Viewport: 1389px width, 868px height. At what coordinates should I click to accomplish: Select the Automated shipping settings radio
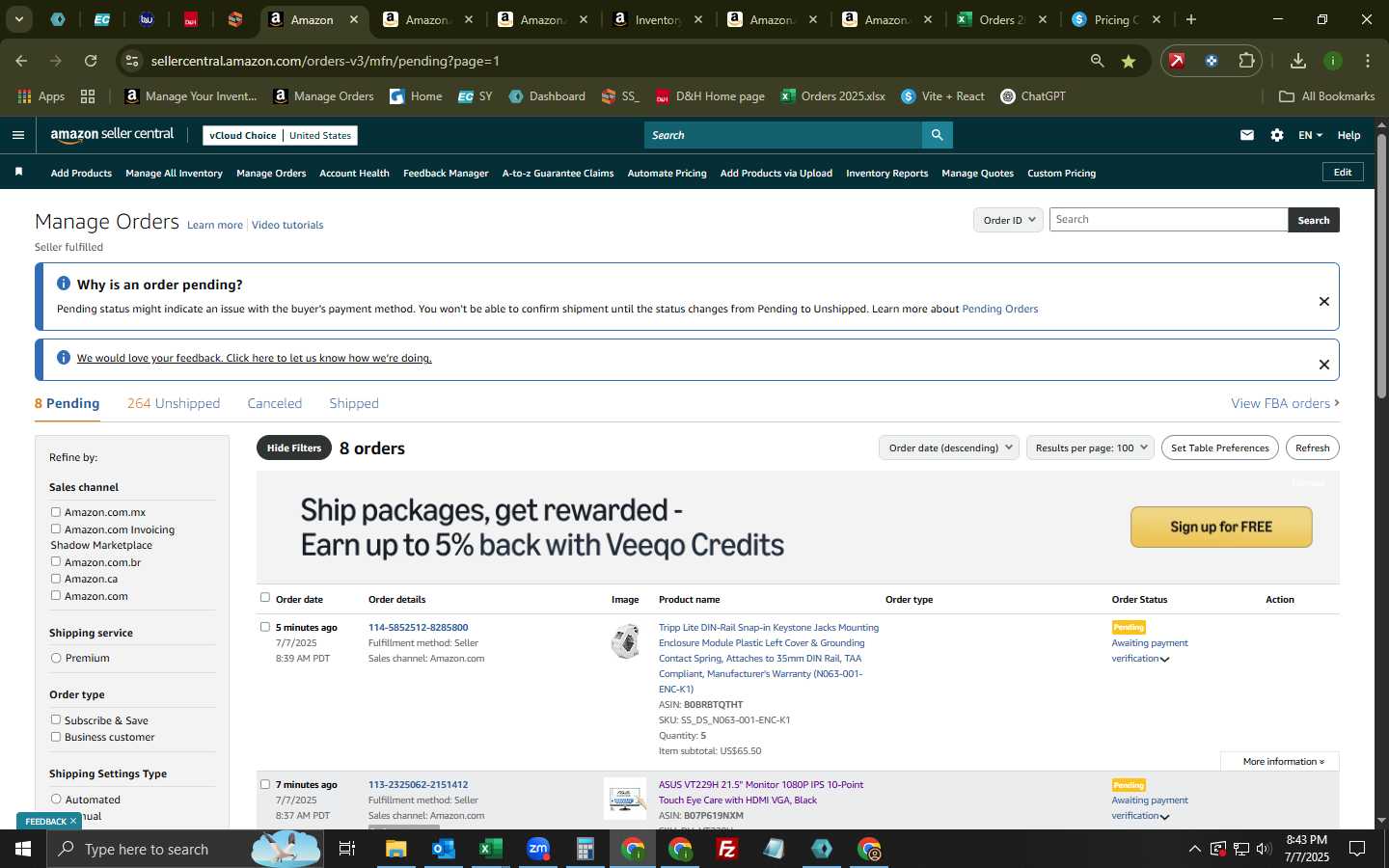(x=56, y=799)
